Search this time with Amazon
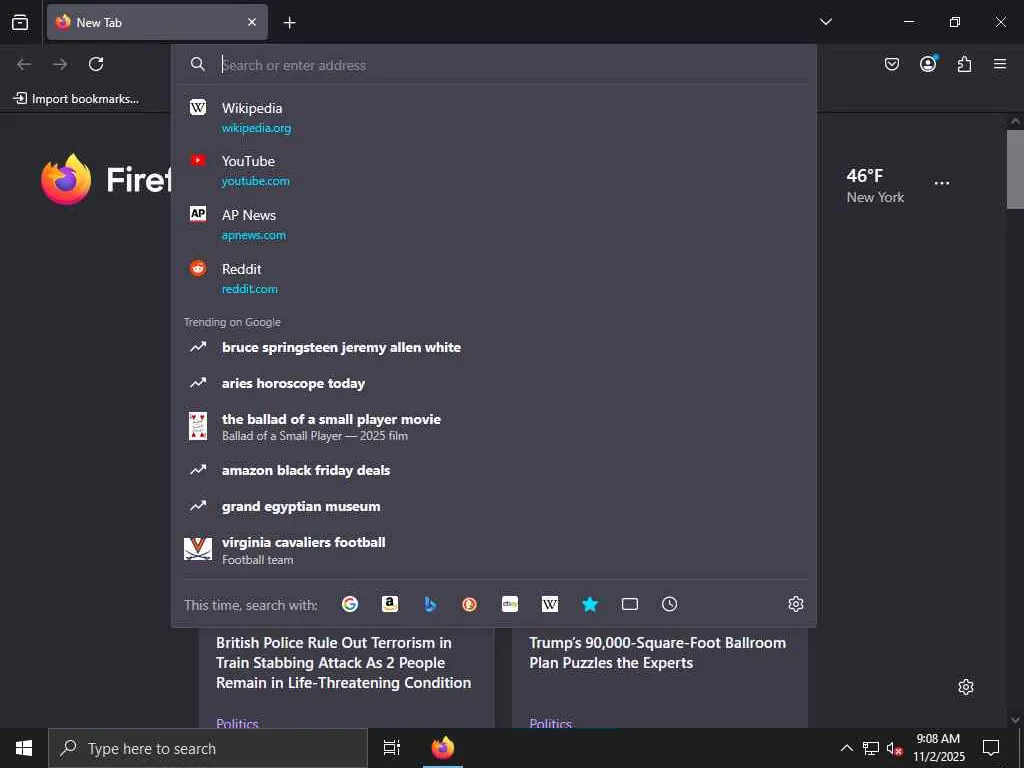The height and width of the screenshot is (768, 1024). pos(390,604)
